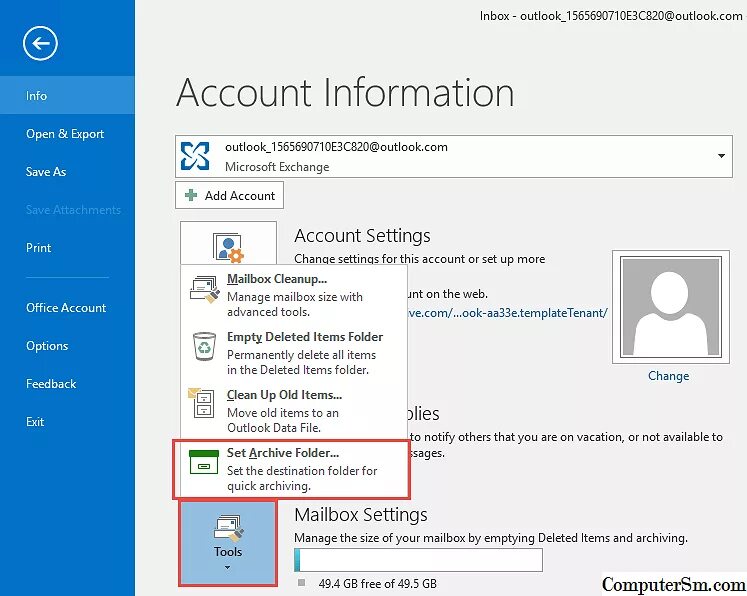The width and height of the screenshot is (747, 596).
Task: Click the recycle bin icon for Empty Deleted Items
Action: coord(204,346)
